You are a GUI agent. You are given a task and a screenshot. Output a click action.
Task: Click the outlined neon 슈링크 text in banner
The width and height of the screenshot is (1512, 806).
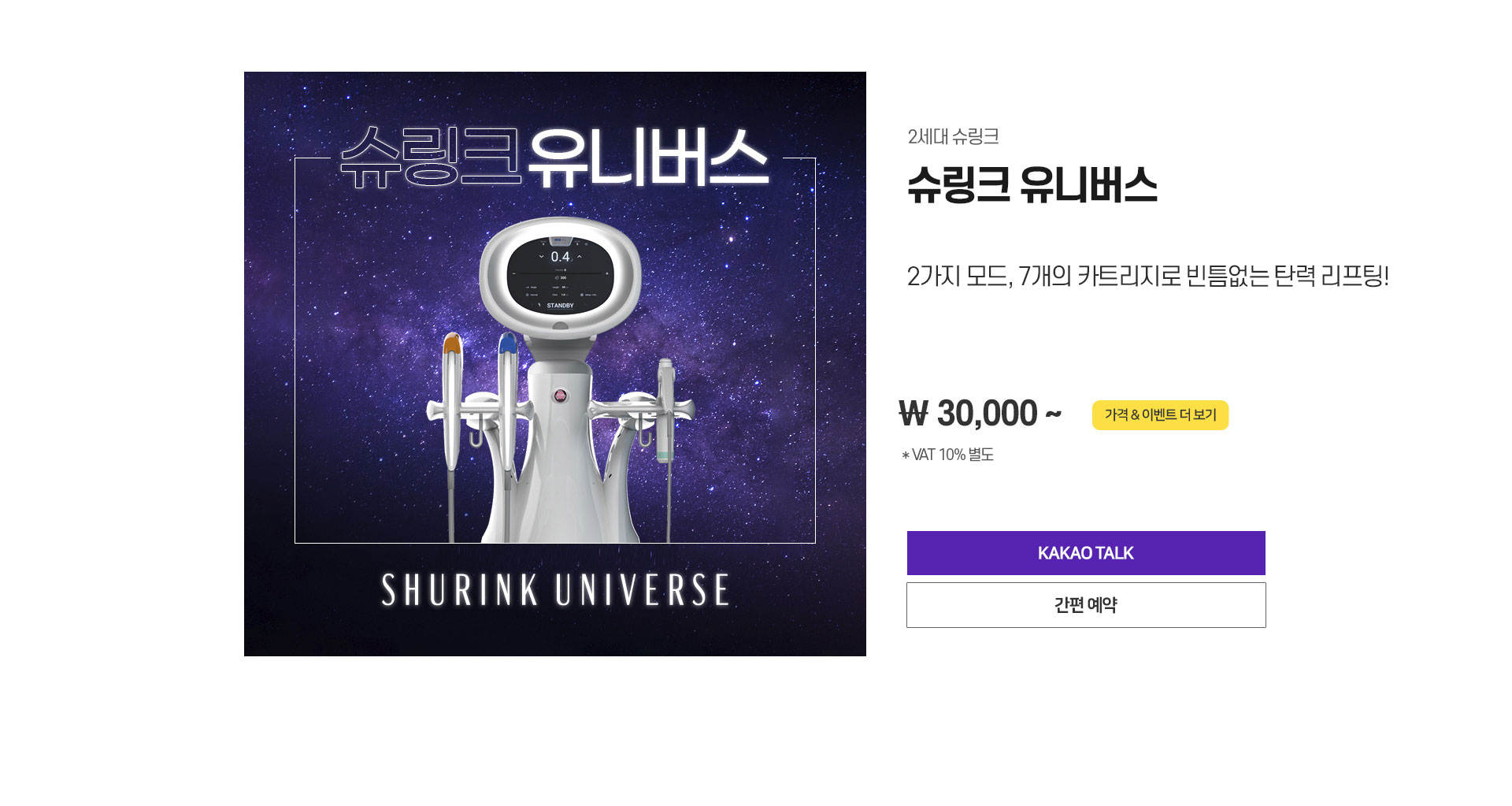[431, 157]
